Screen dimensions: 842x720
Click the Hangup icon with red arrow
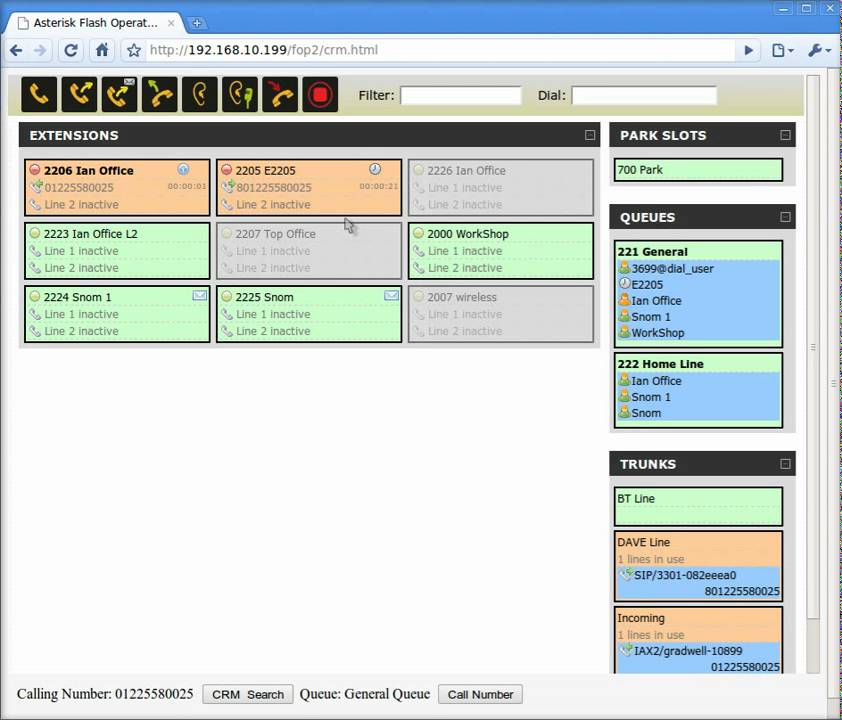click(280, 95)
